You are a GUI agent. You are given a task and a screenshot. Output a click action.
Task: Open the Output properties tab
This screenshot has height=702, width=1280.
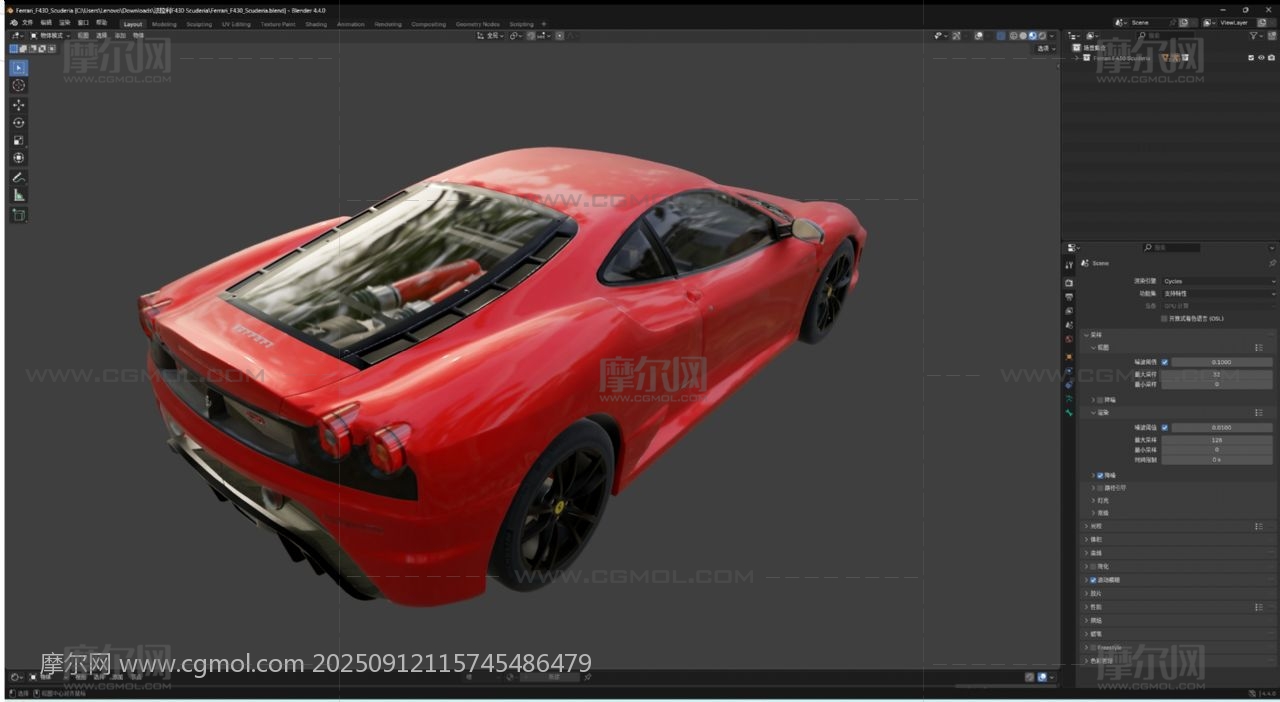1069,297
